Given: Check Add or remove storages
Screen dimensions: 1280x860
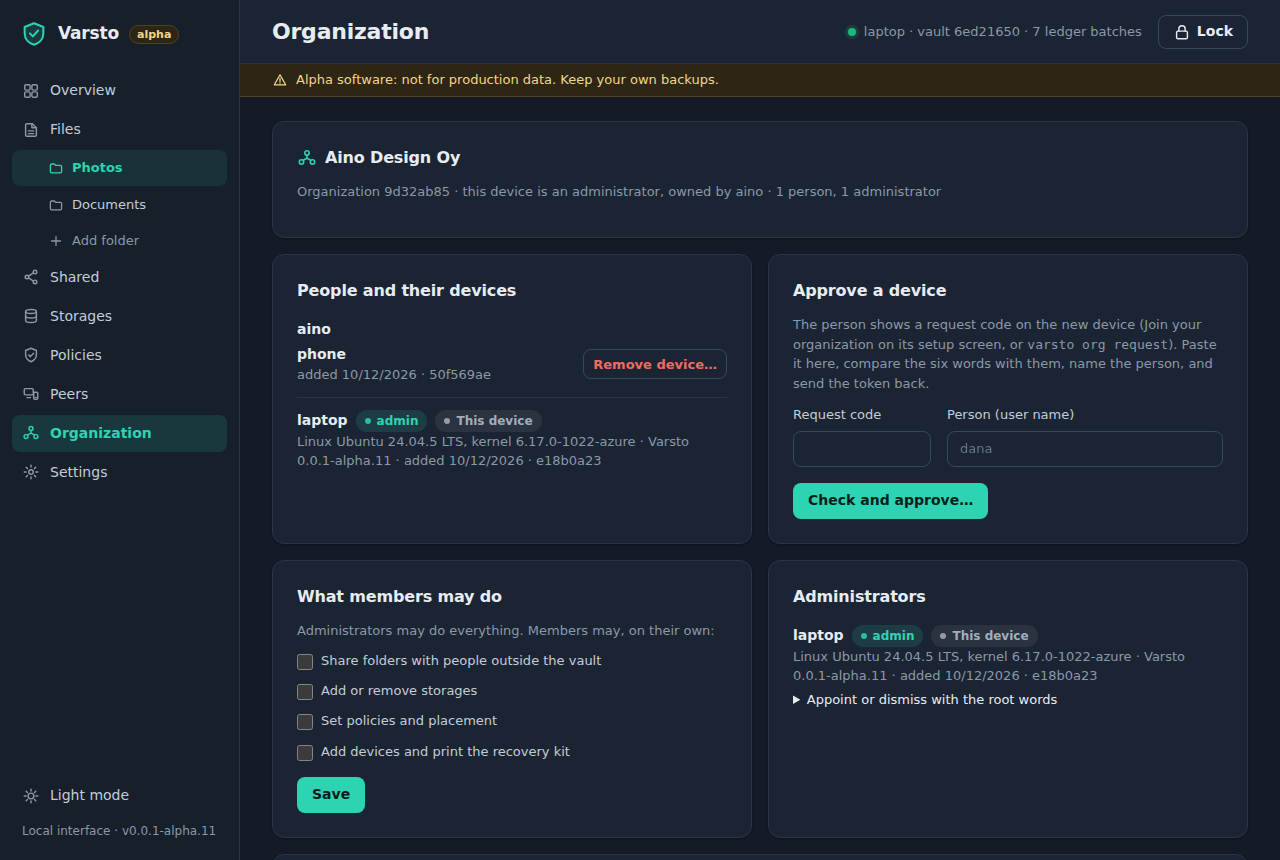Looking at the screenshot, I should [x=305, y=692].
